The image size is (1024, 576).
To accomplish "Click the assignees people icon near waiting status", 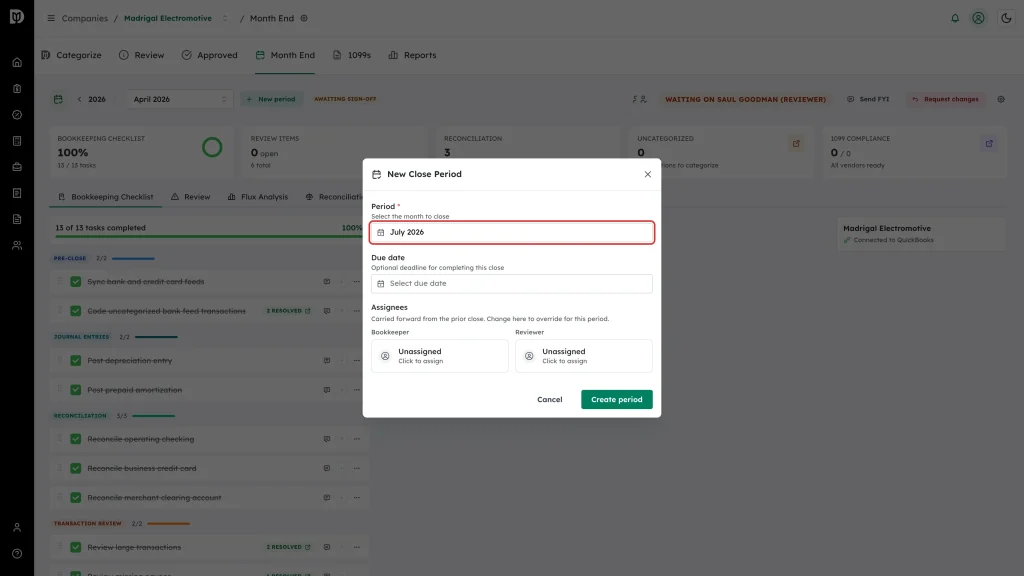I will click(x=639, y=99).
